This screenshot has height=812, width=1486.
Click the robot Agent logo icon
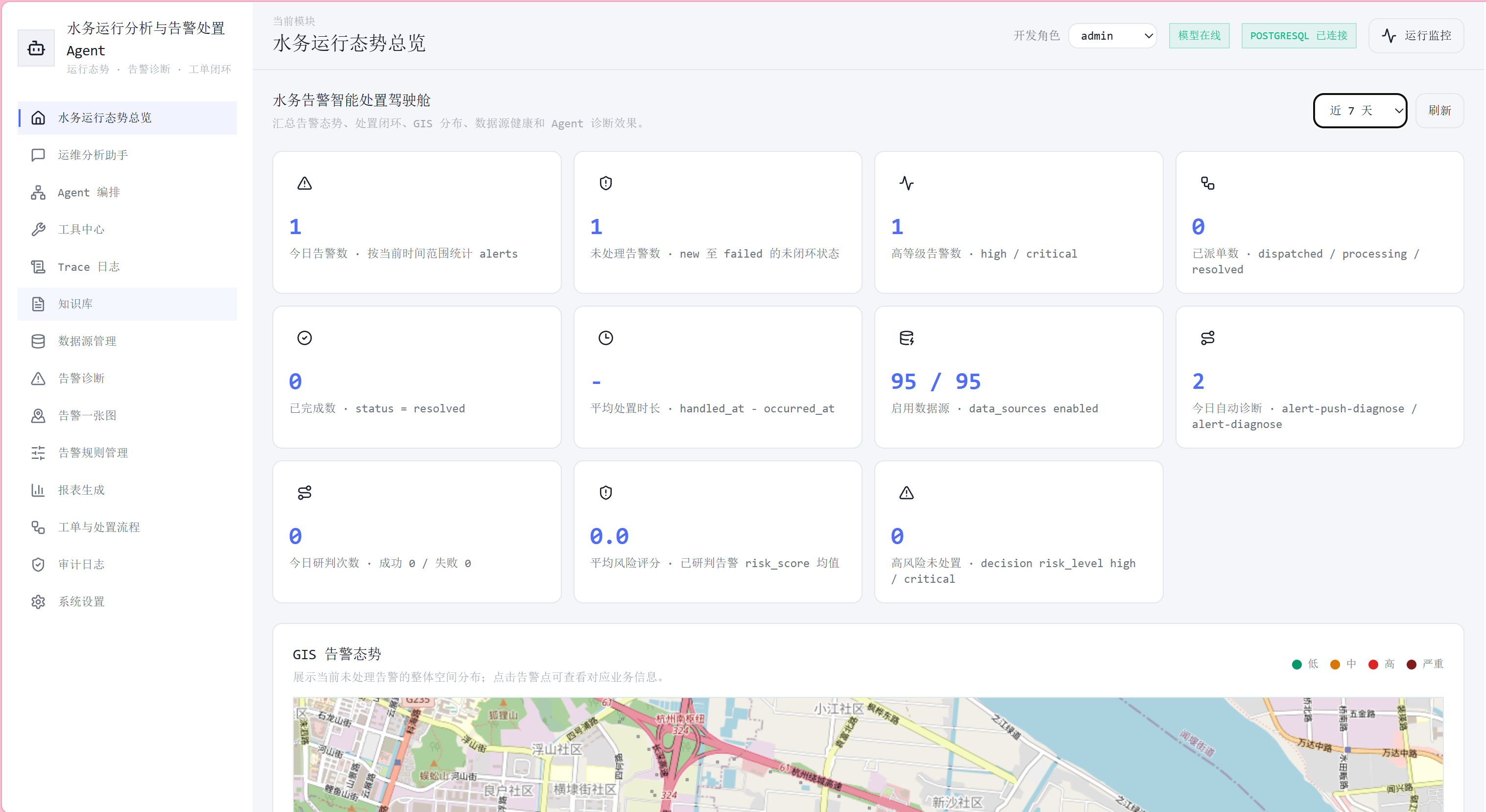[36, 48]
